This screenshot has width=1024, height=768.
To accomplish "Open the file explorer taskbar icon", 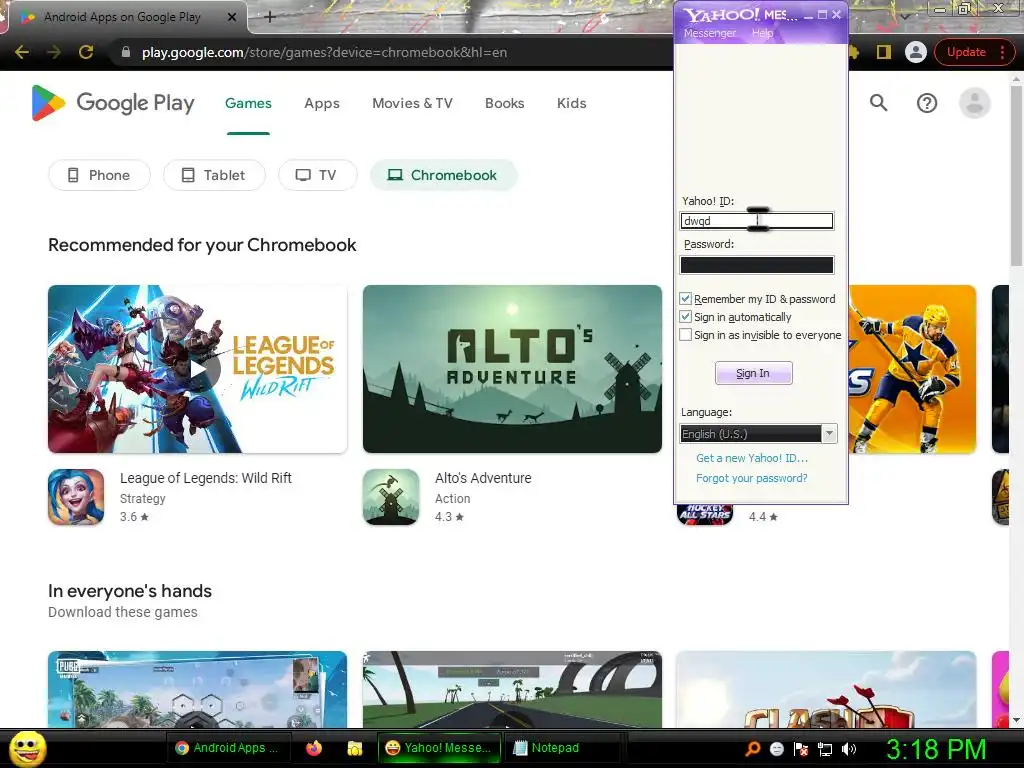I will point(355,748).
